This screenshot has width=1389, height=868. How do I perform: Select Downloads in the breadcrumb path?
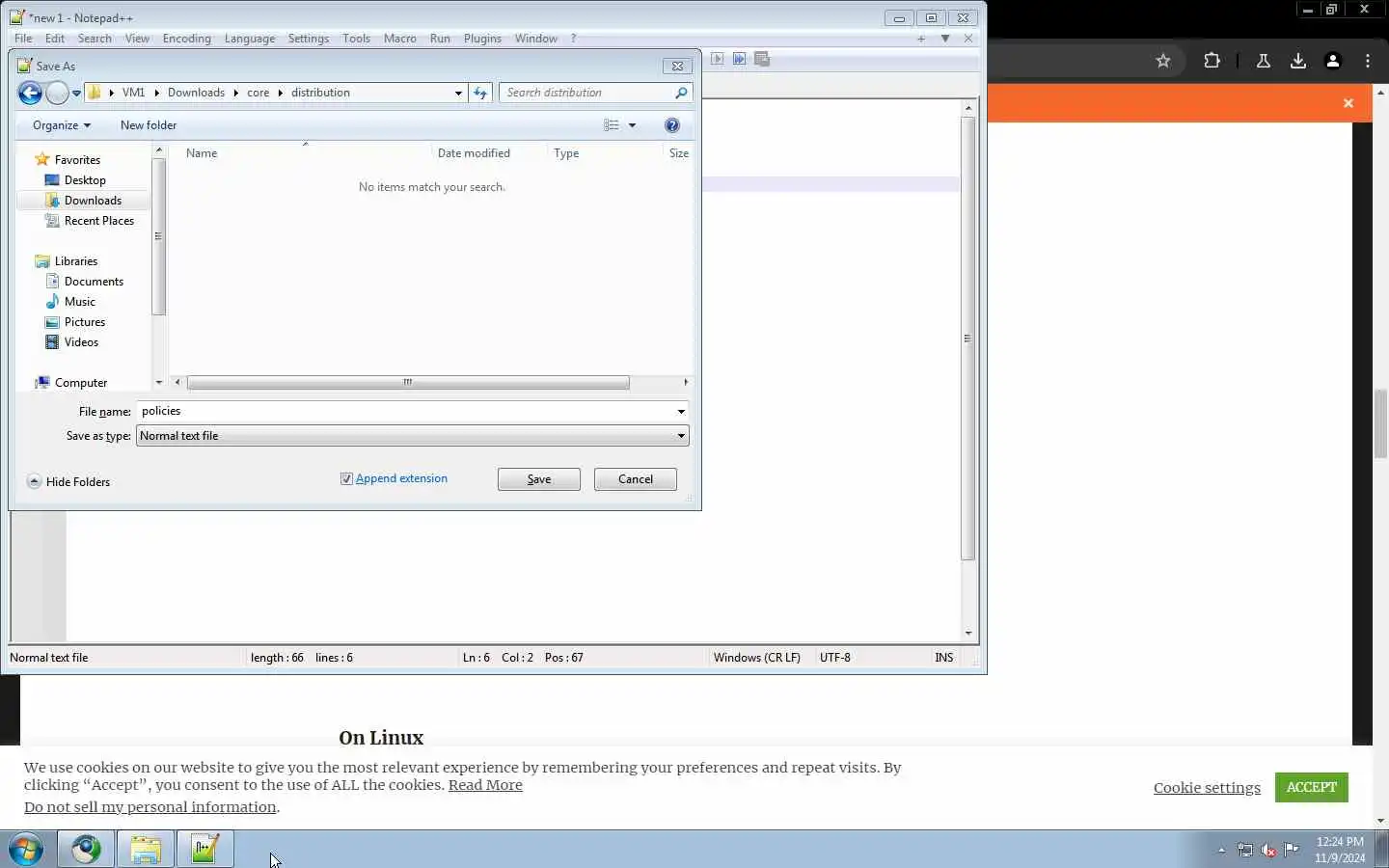coord(196,93)
